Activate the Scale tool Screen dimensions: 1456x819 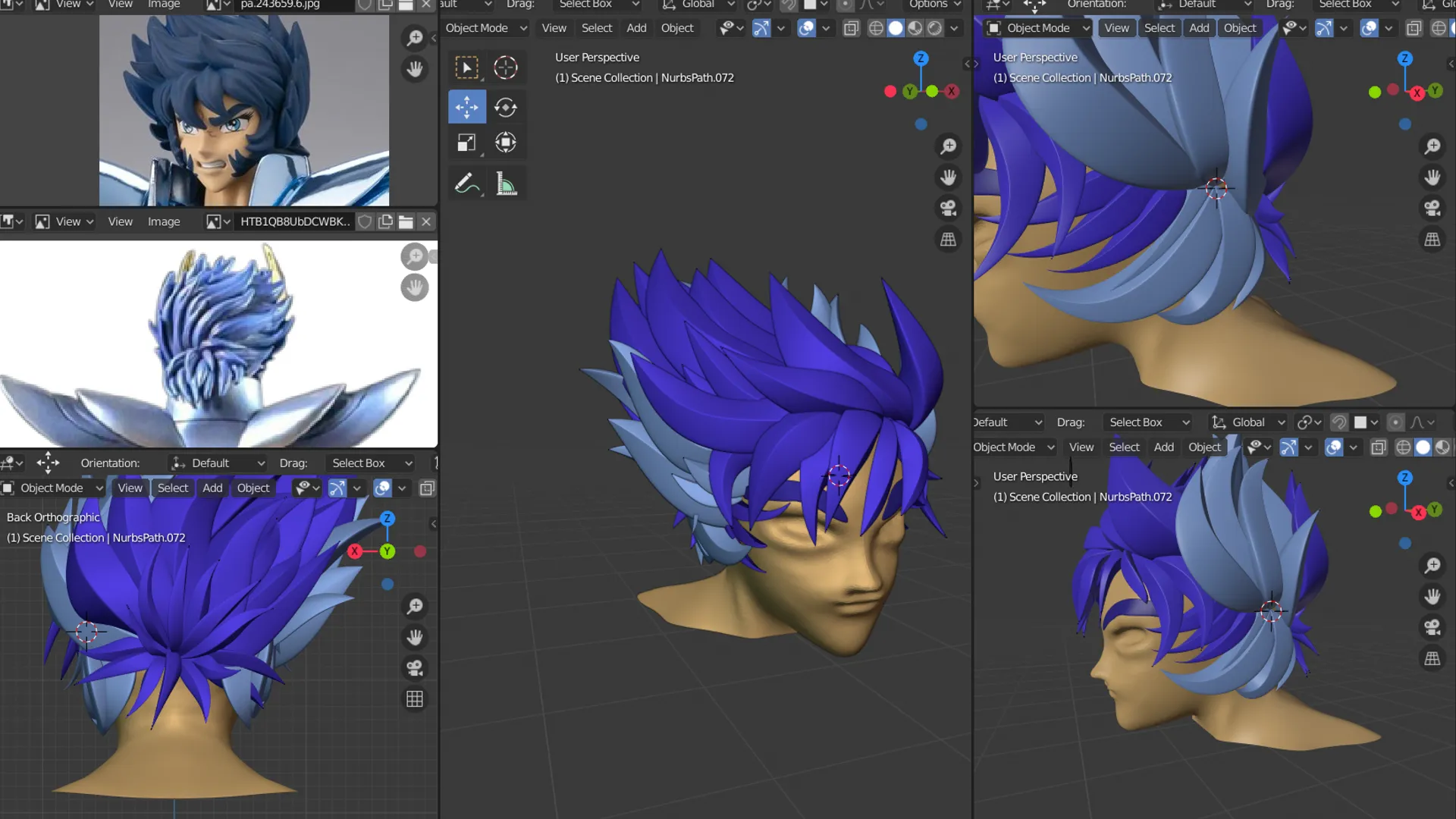(x=466, y=143)
